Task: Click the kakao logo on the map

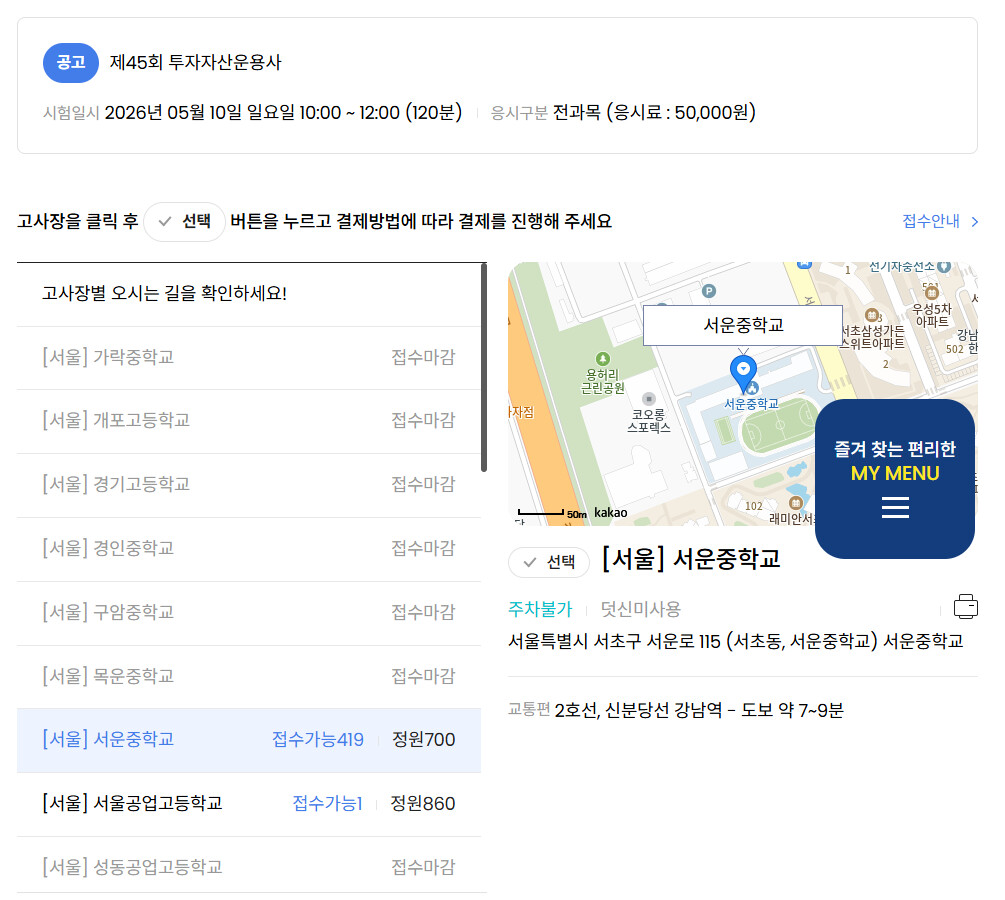Action: tap(610, 513)
